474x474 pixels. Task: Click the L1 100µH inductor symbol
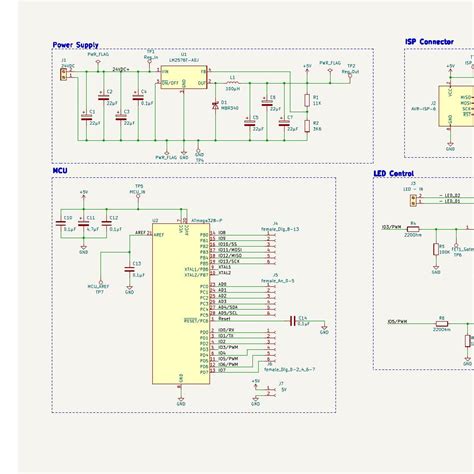232,82
